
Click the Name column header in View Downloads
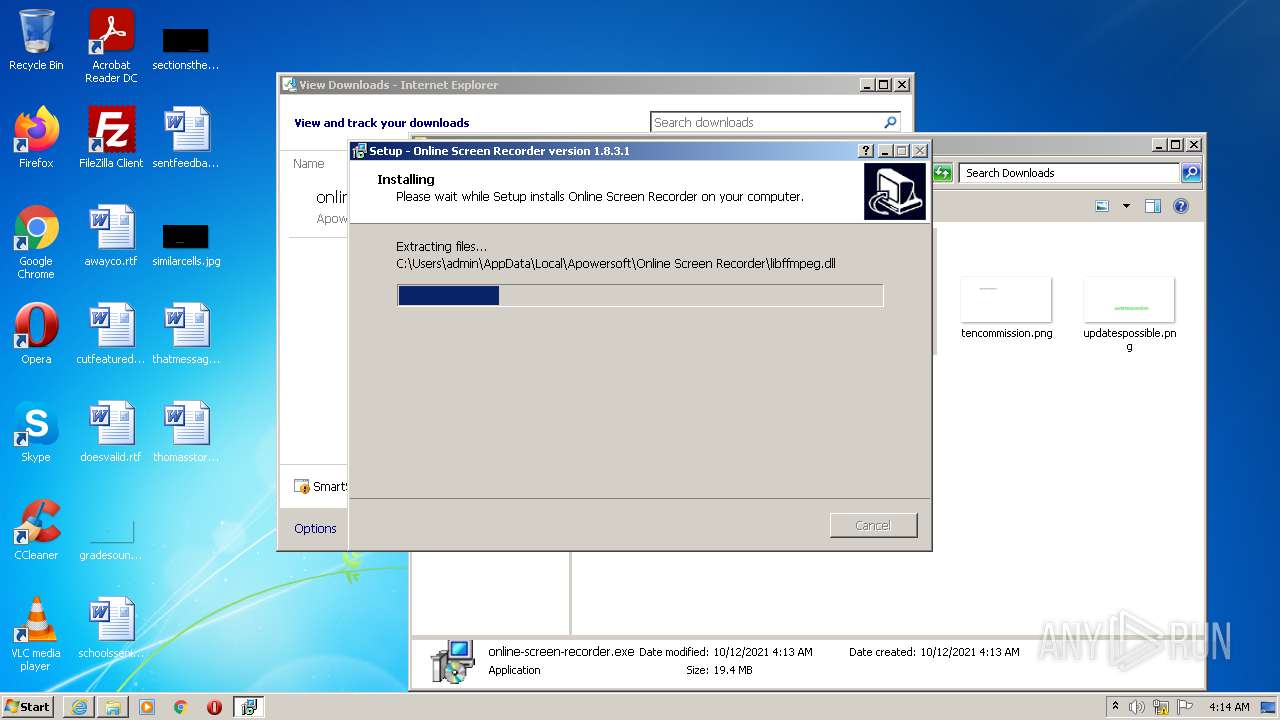click(309, 163)
